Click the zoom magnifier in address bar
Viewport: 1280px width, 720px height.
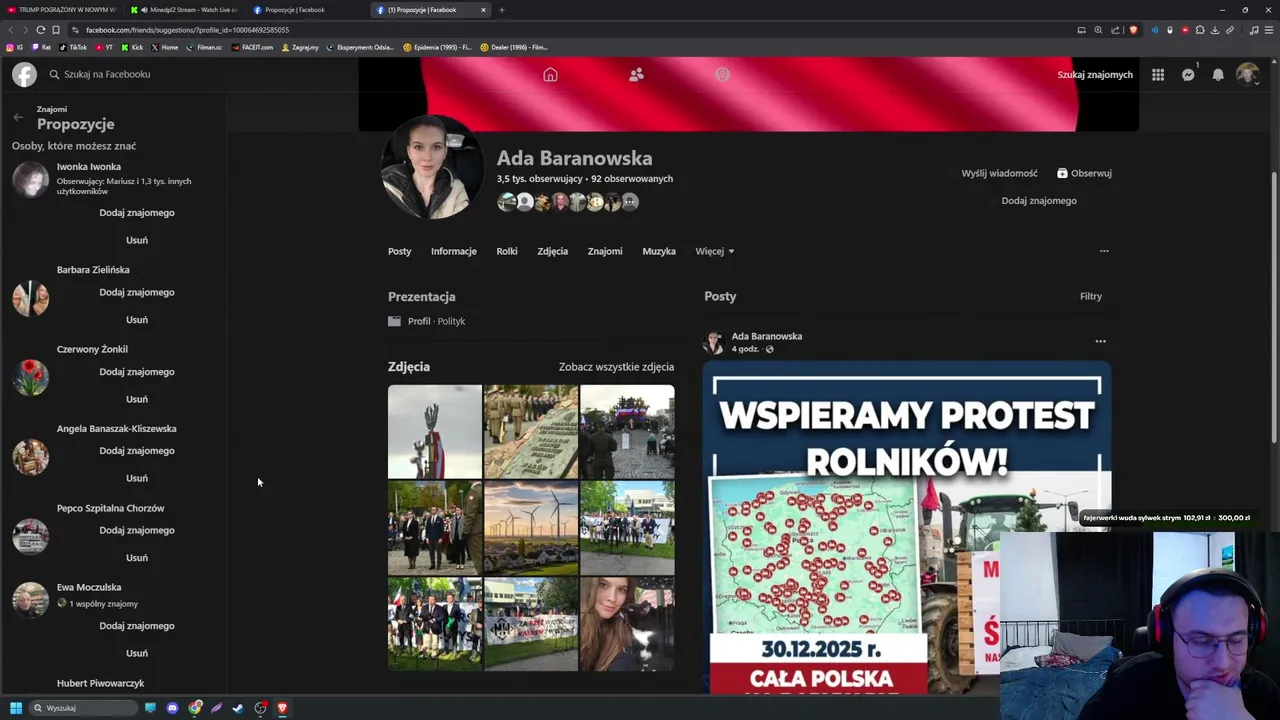[1098, 30]
